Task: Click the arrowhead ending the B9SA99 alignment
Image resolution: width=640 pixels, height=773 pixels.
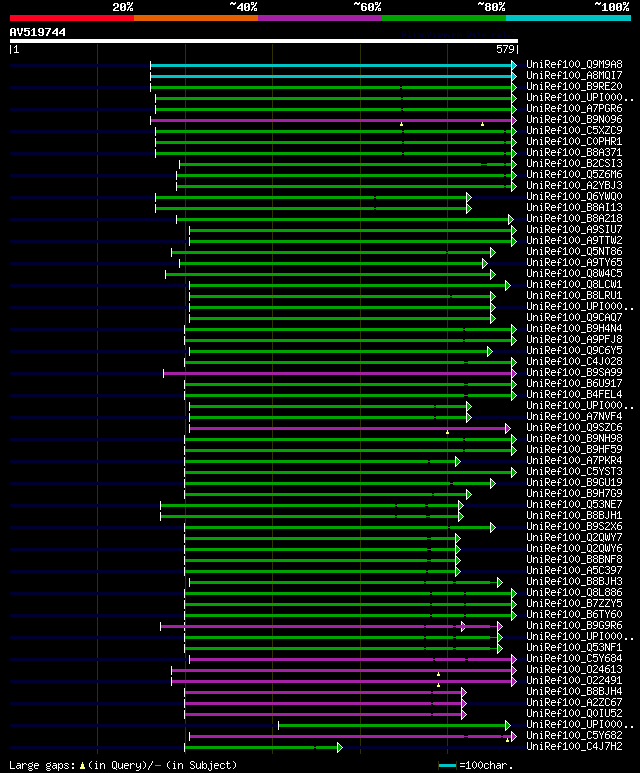Action: (x=514, y=373)
